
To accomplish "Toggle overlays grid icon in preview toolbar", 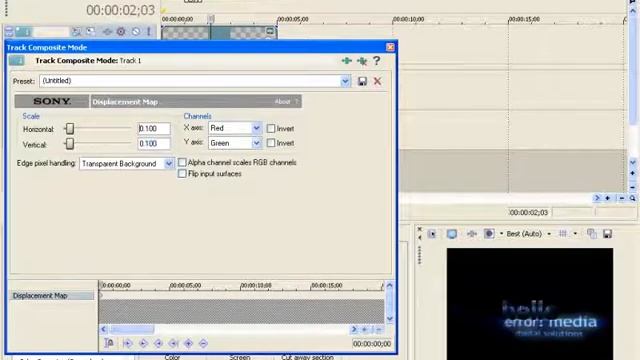I will 563,234.
